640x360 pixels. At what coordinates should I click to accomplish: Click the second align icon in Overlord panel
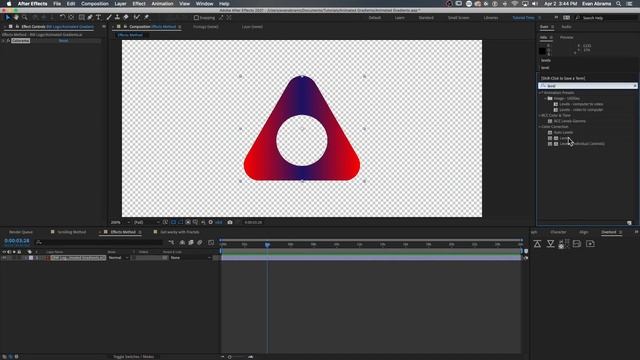550,244
